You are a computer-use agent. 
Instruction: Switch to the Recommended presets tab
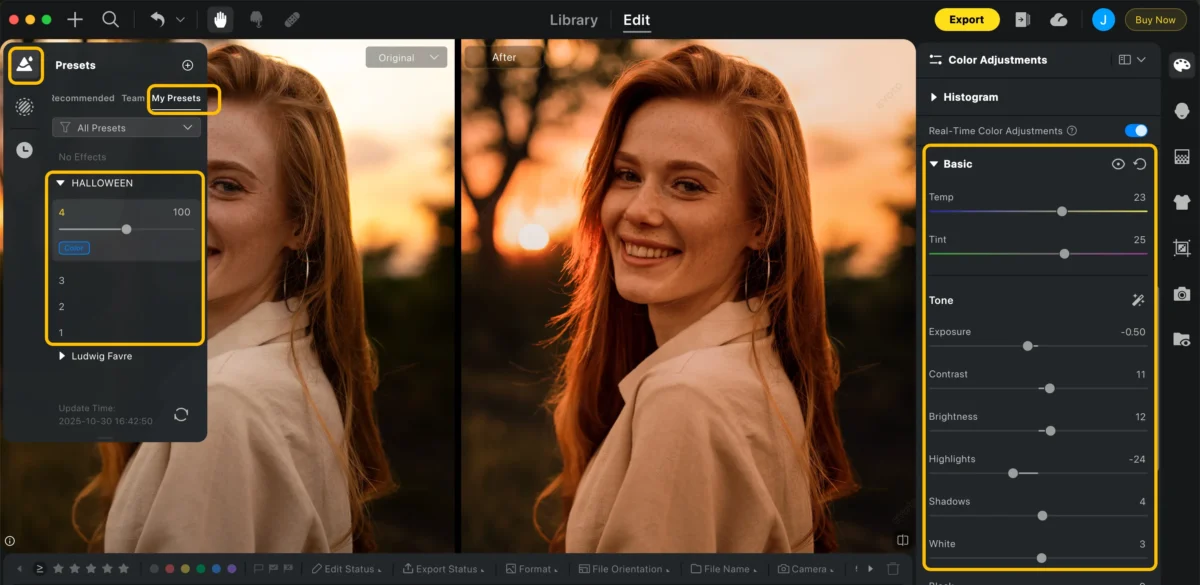83,98
